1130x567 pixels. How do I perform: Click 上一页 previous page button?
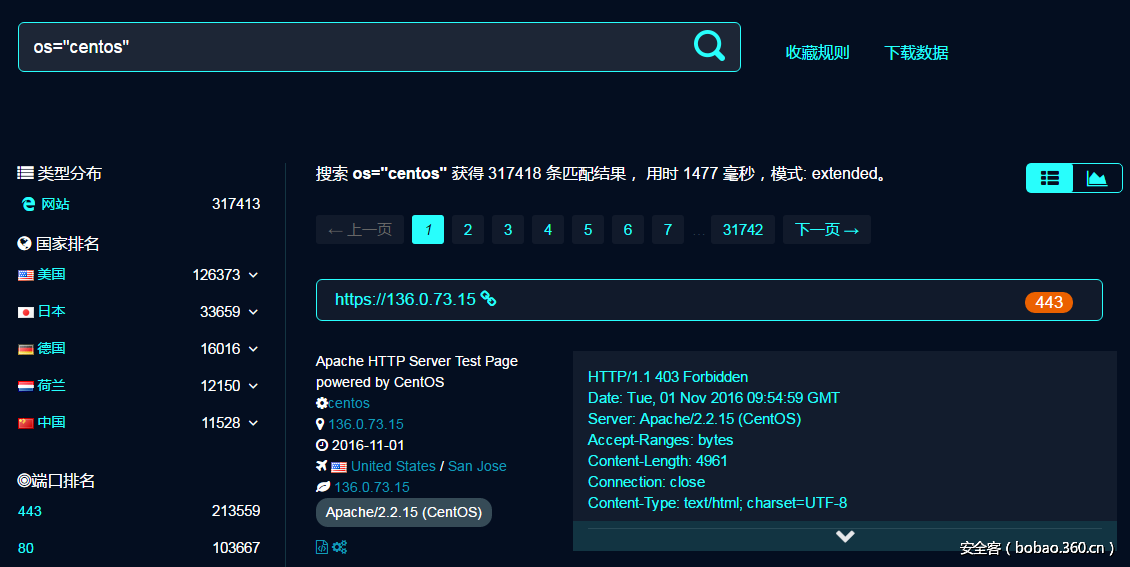tap(360, 230)
